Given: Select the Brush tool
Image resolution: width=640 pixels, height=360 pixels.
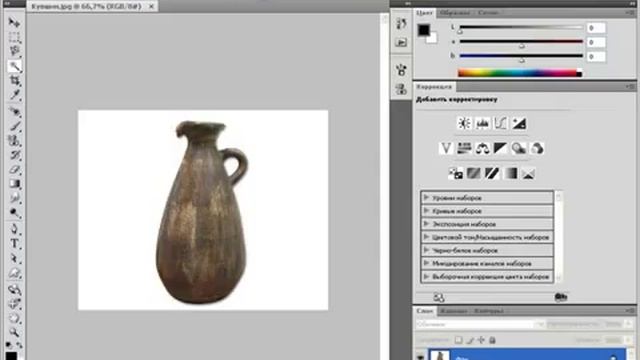Looking at the screenshot, I should (x=14, y=126).
